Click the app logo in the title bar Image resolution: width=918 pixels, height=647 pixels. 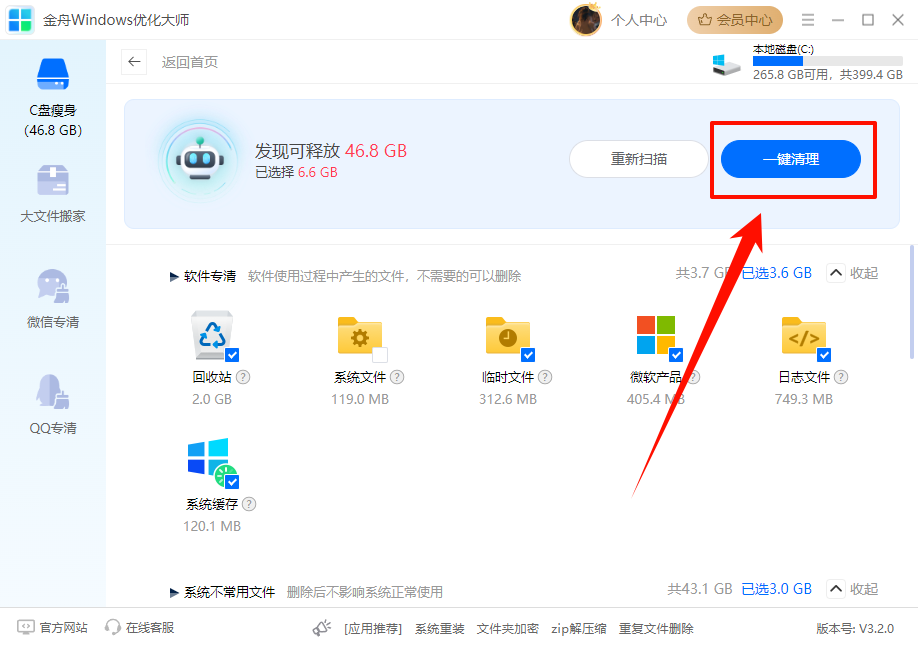20,20
